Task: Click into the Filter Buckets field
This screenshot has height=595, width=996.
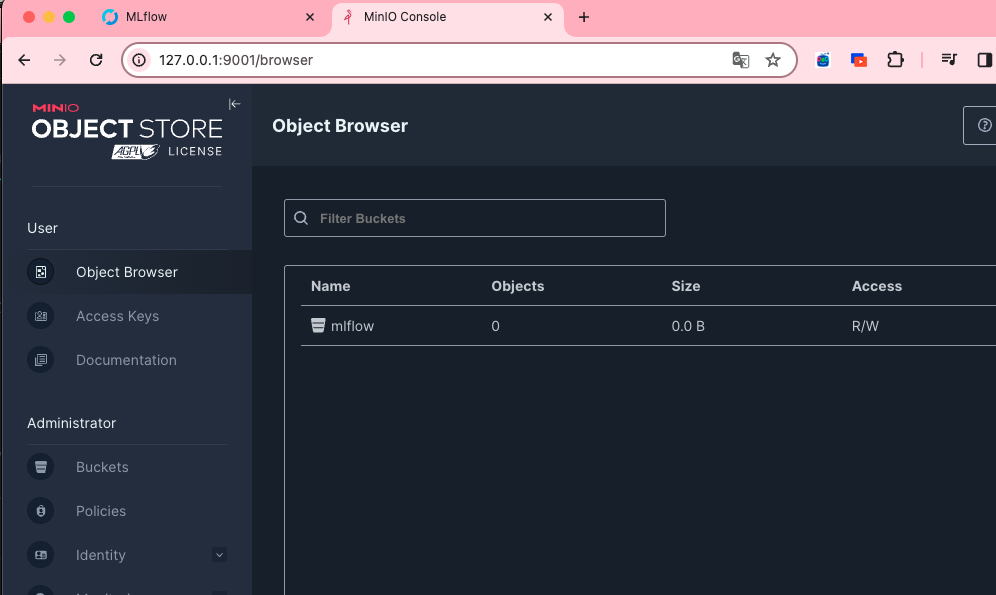Action: click(x=474, y=218)
